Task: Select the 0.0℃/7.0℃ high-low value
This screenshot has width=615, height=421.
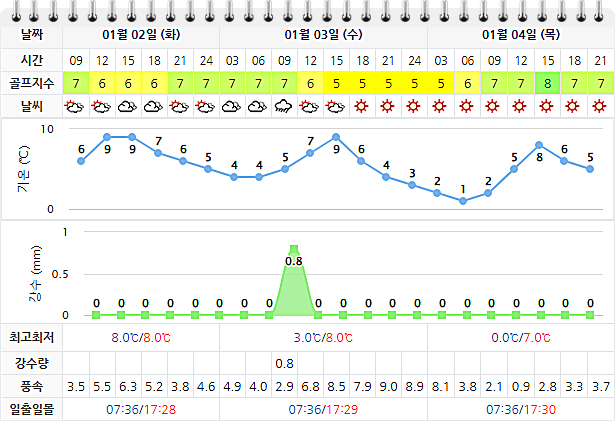Action: [x=521, y=337]
